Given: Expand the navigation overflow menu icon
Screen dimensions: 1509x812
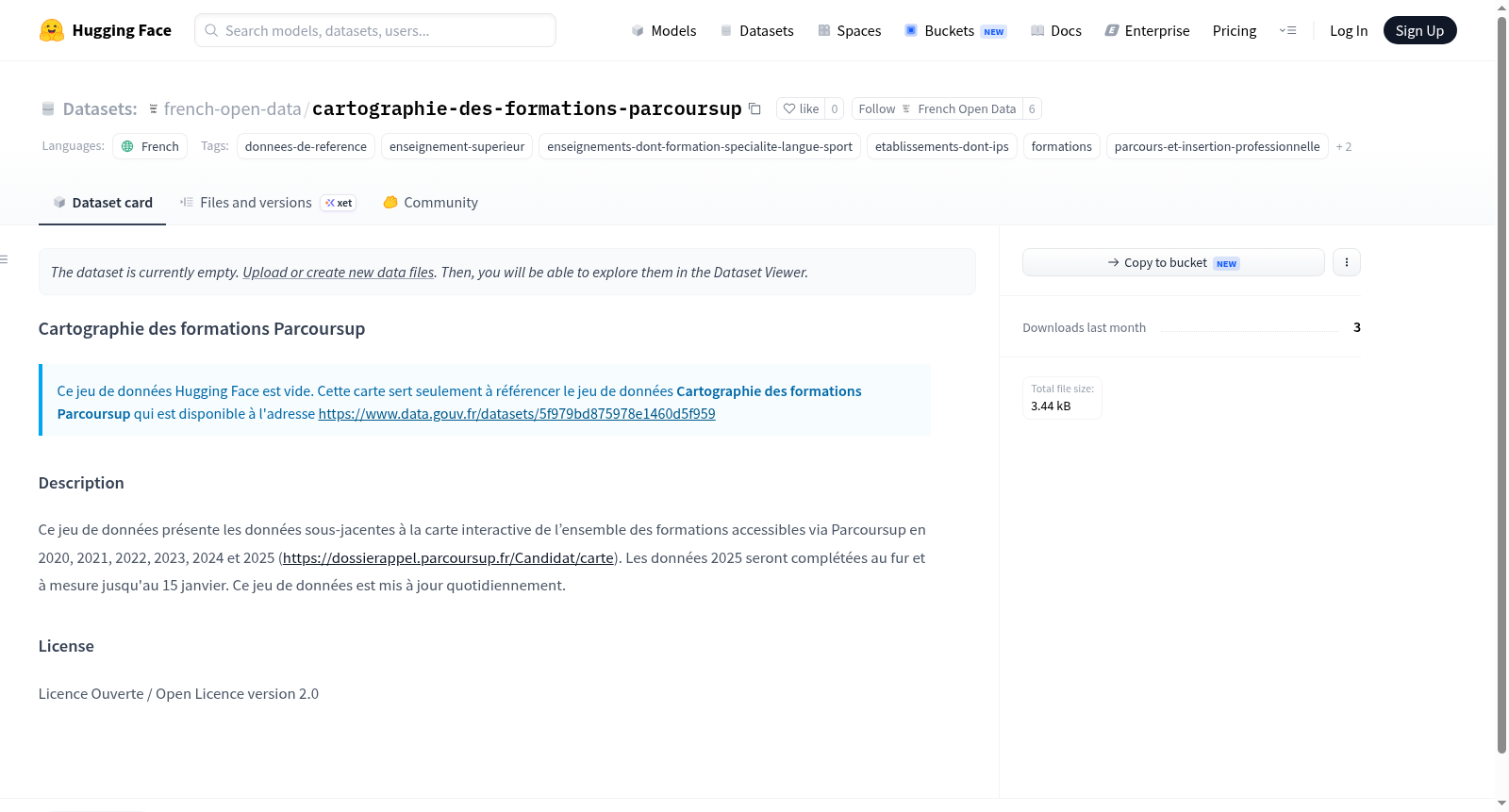Looking at the screenshot, I should click(1287, 30).
